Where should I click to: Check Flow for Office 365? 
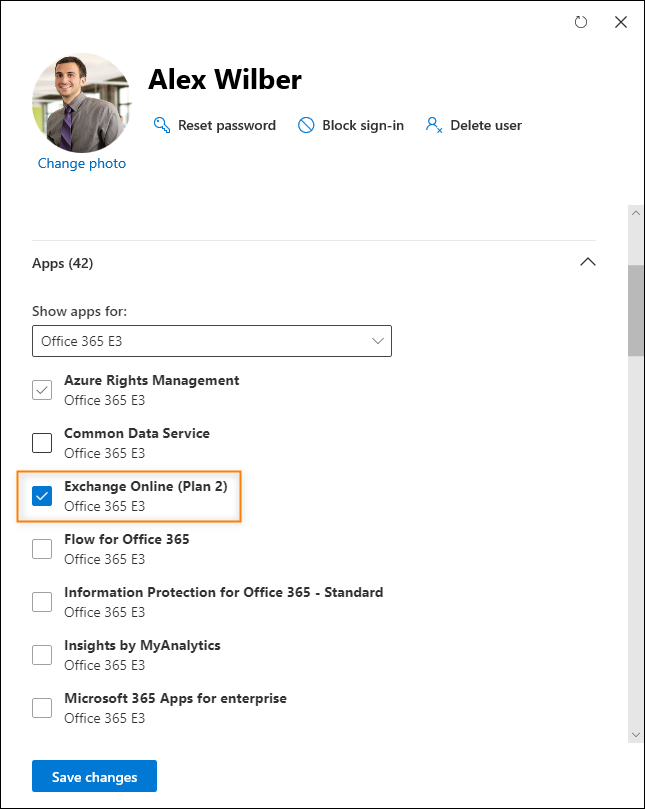tap(42, 549)
